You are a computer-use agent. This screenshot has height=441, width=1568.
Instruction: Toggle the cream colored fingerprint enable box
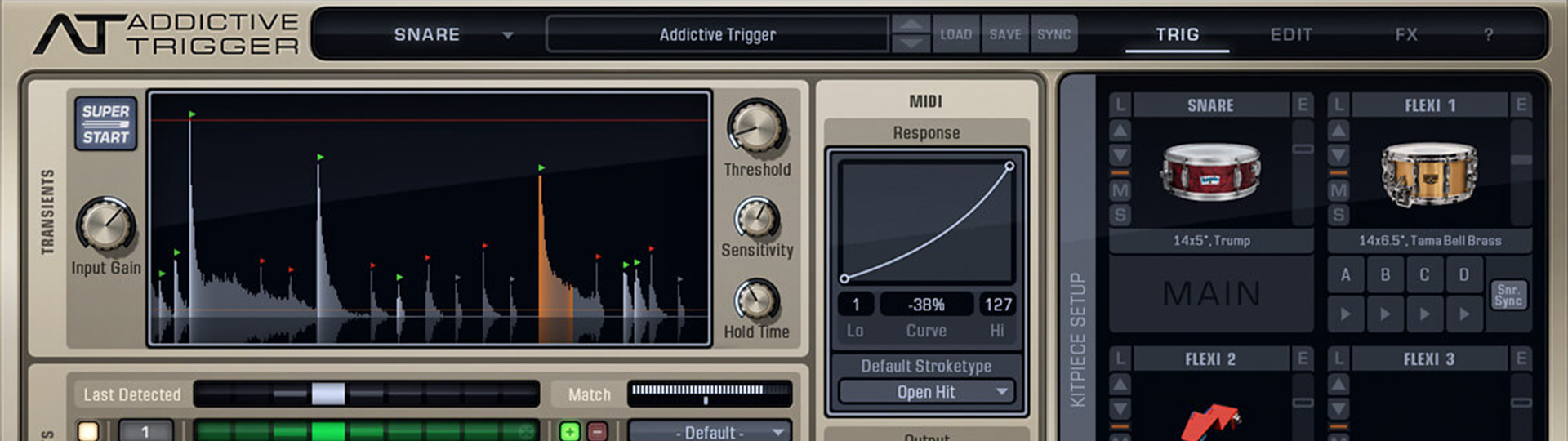coord(88,431)
